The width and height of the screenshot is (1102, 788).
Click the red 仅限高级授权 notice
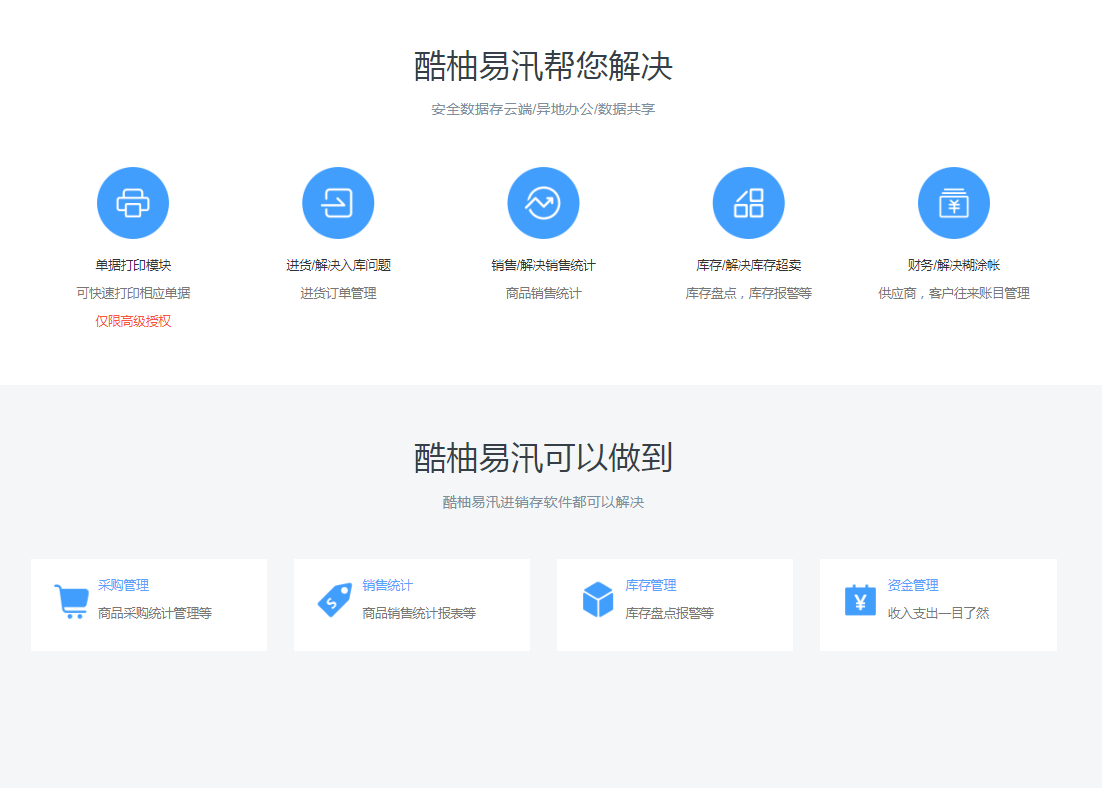coord(133,322)
